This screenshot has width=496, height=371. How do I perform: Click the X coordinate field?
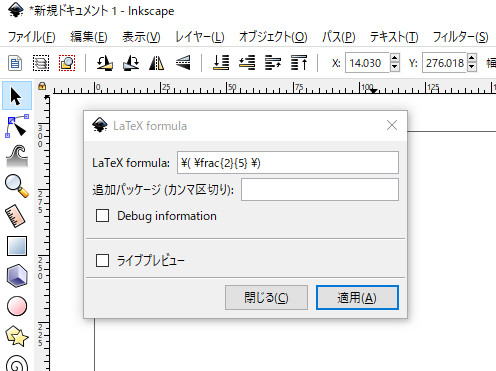pyautogui.click(x=367, y=63)
